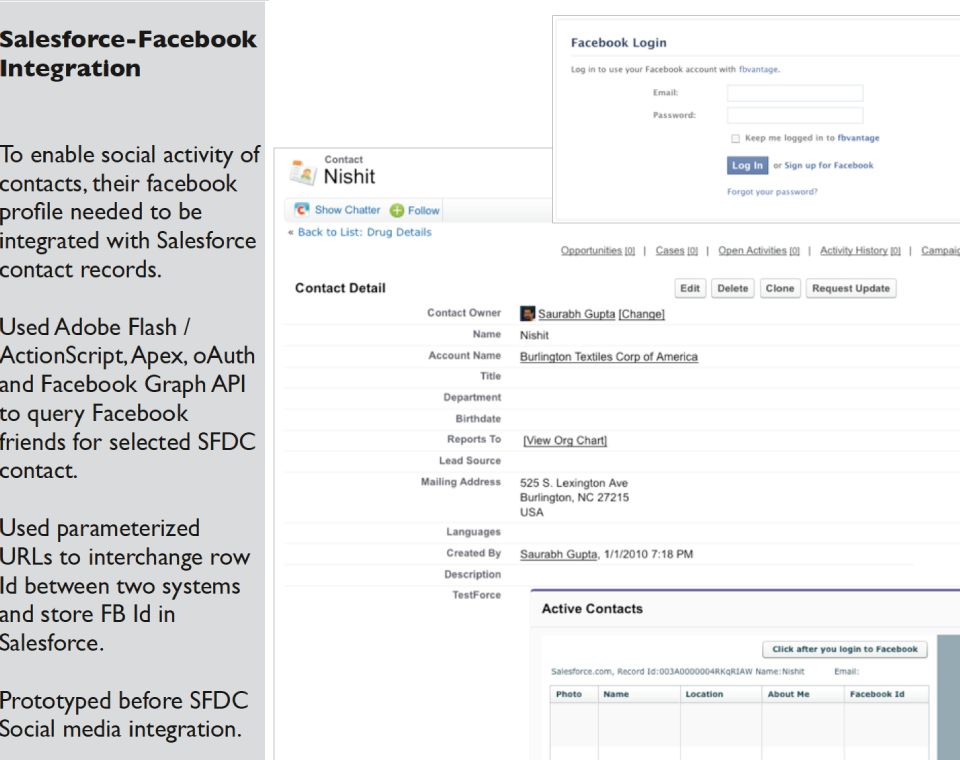
Task: Click the [Change] owner link
Action: [642, 314]
